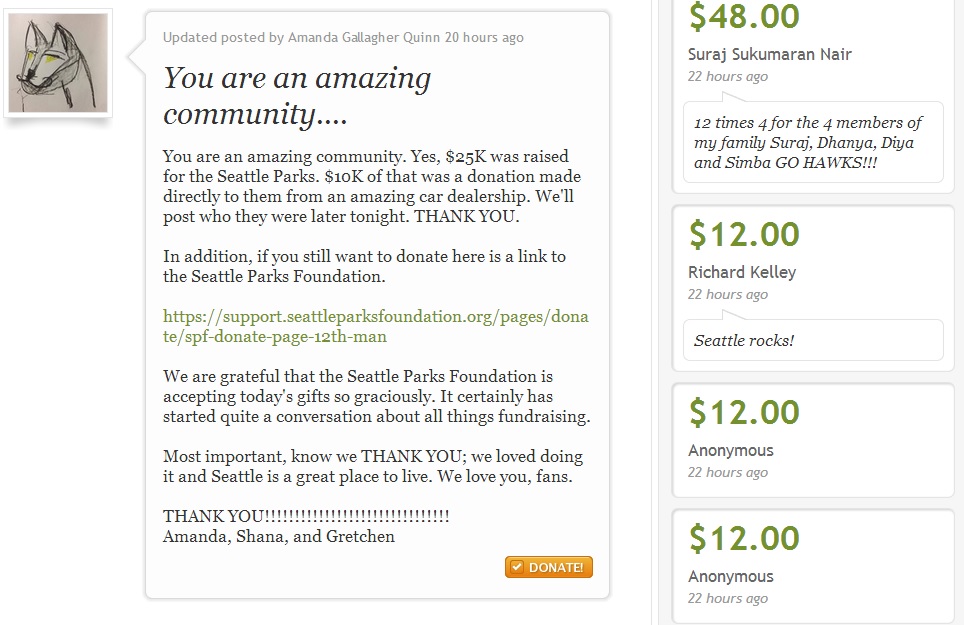Open Suraj Sukumaran Nair's donor name
Screen dimensions: 964x625
coord(769,54)
